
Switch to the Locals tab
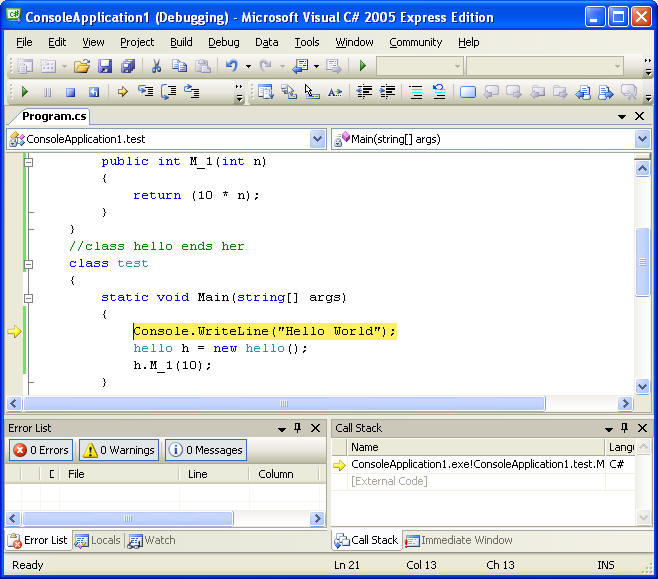point(98,540)
